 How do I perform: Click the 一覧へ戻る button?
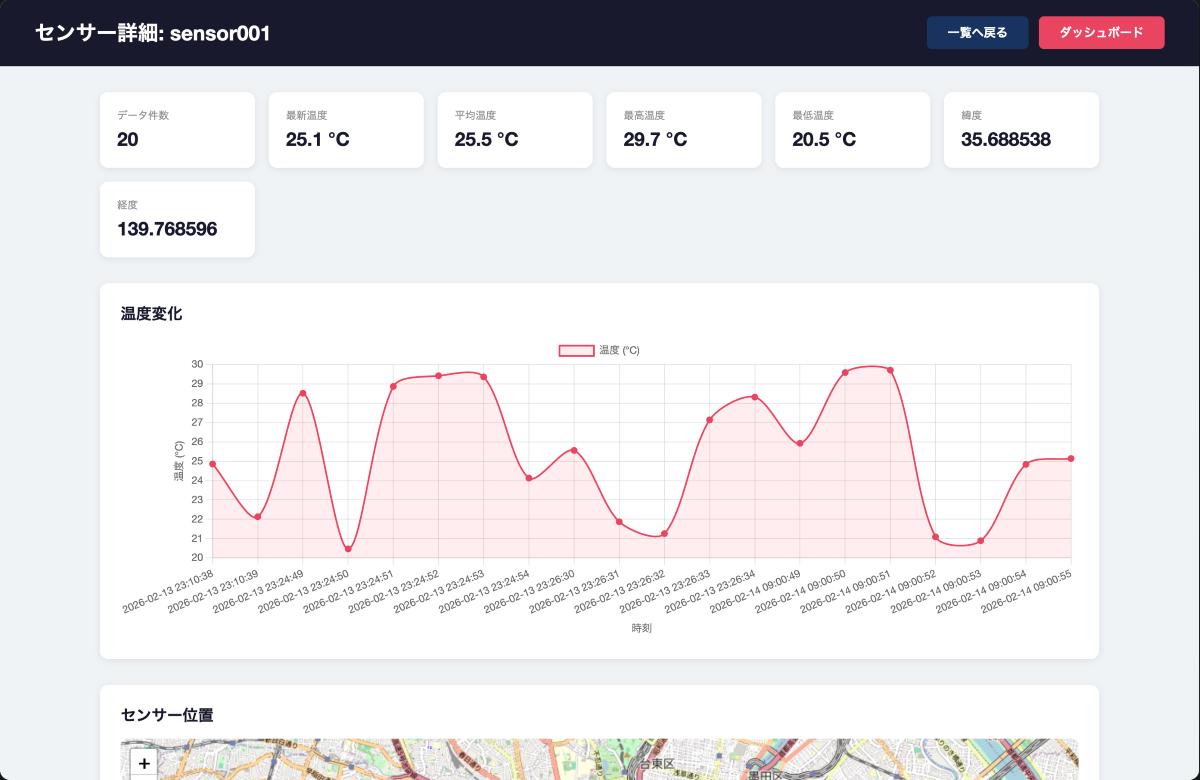[x=978, y=32]
